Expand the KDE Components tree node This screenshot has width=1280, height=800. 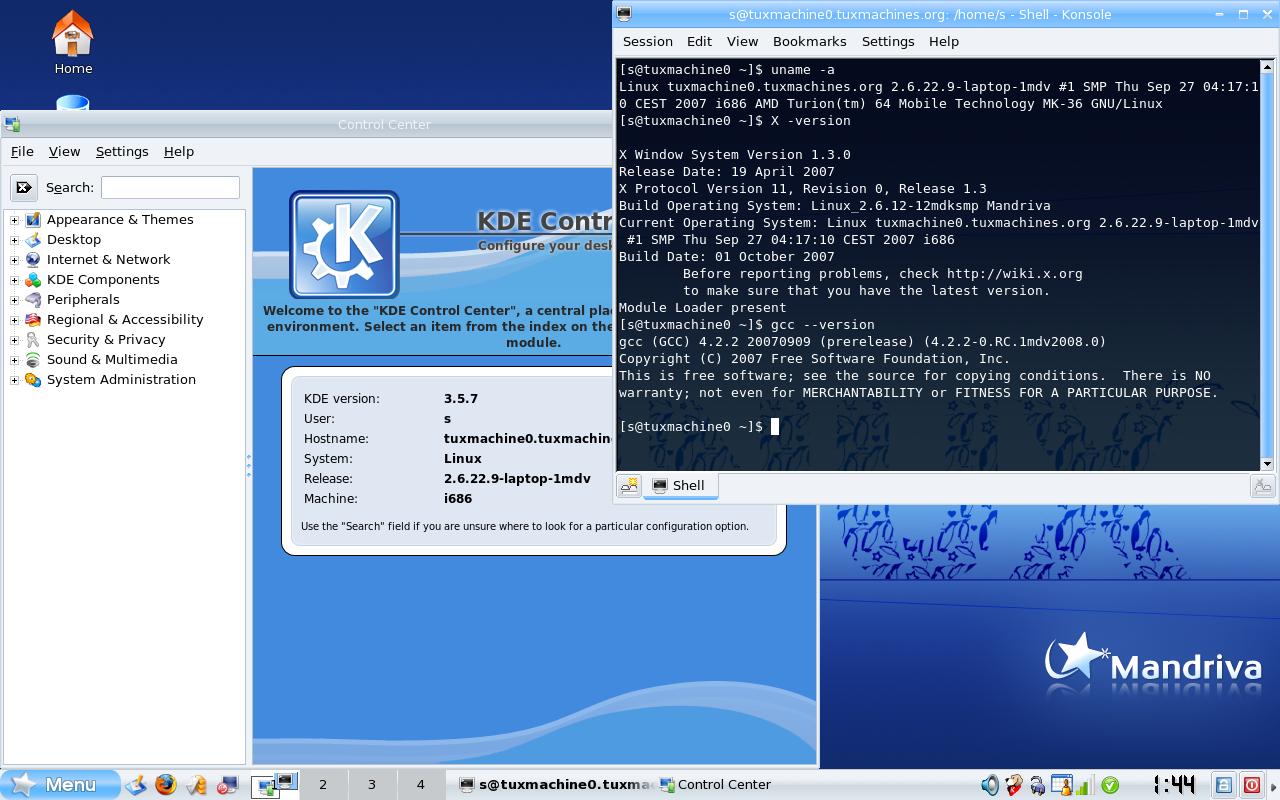(x=15, y=280)
